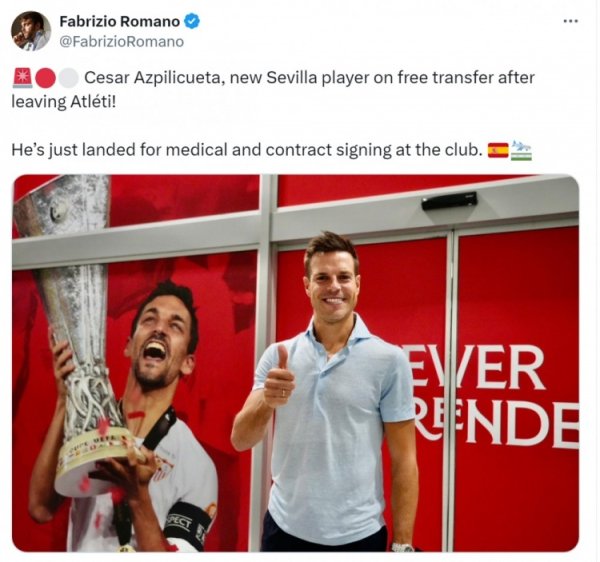Click the door sensor above the doorway

(449, 201)
